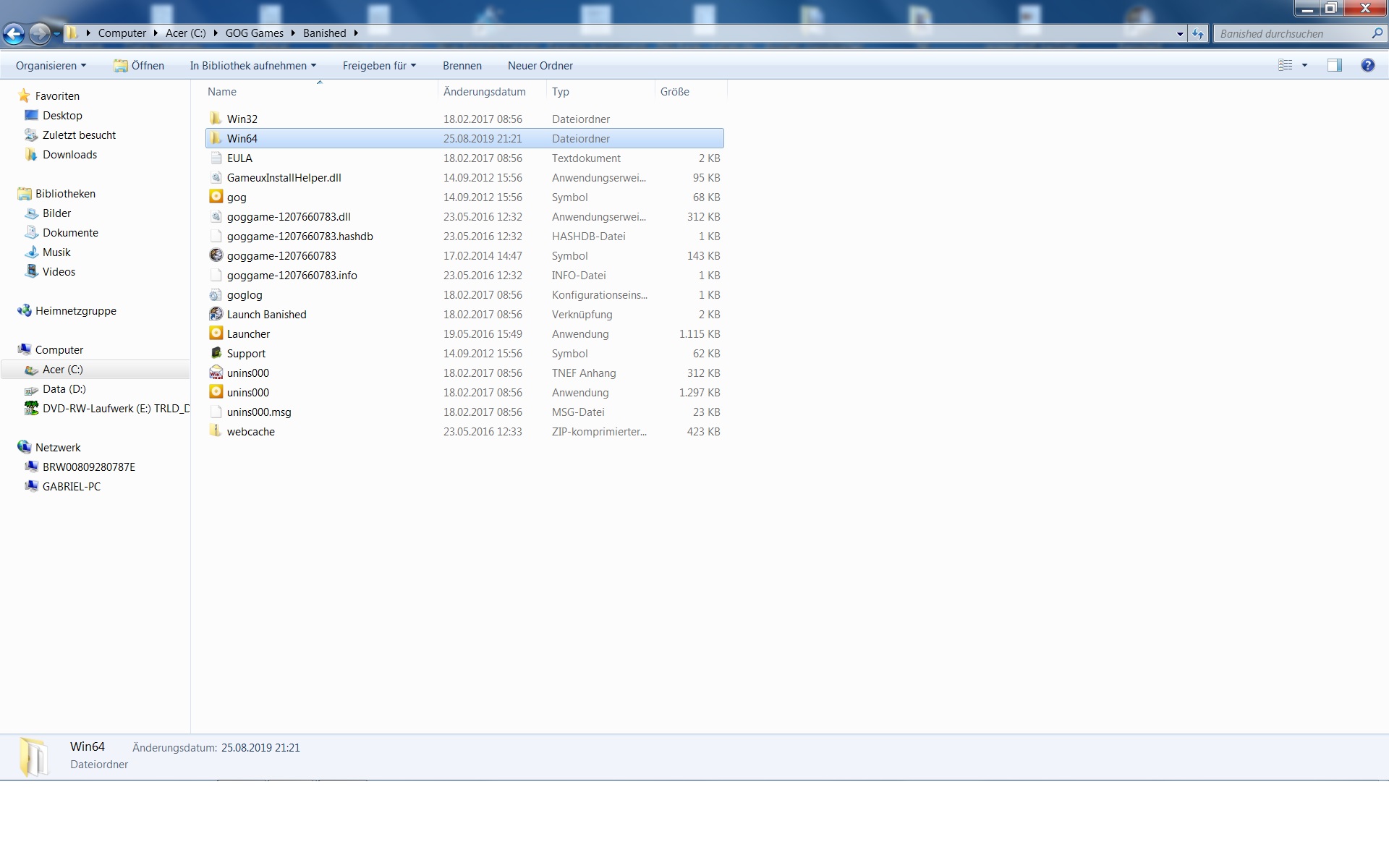The image size is (1389, 868).
Task: Open the Organisieren menu
Action: click(x=51, y=66)
